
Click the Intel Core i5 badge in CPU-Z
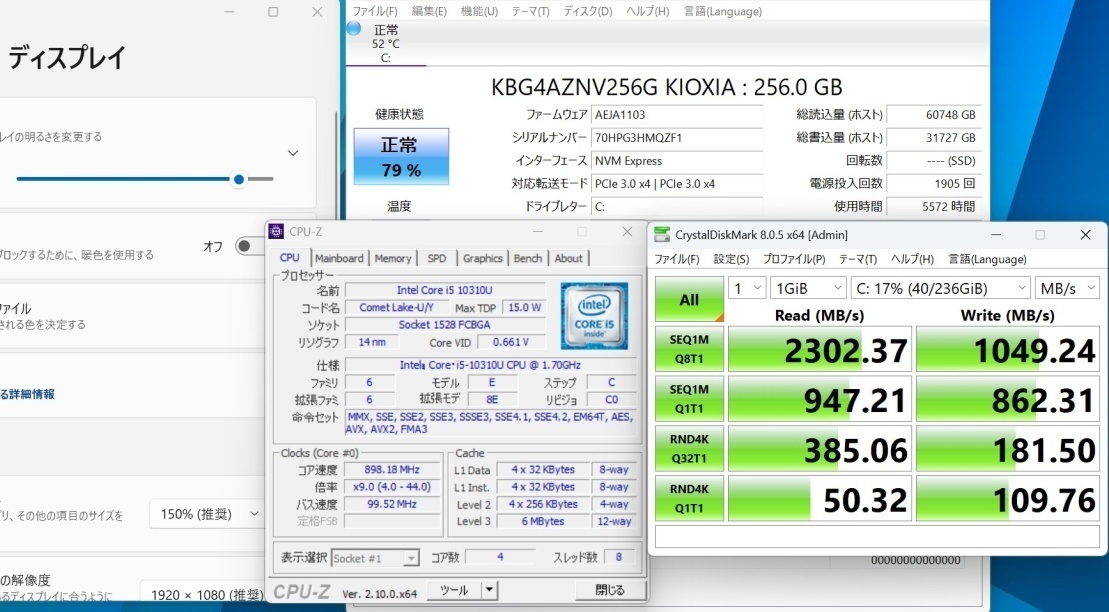coord(594,316)
